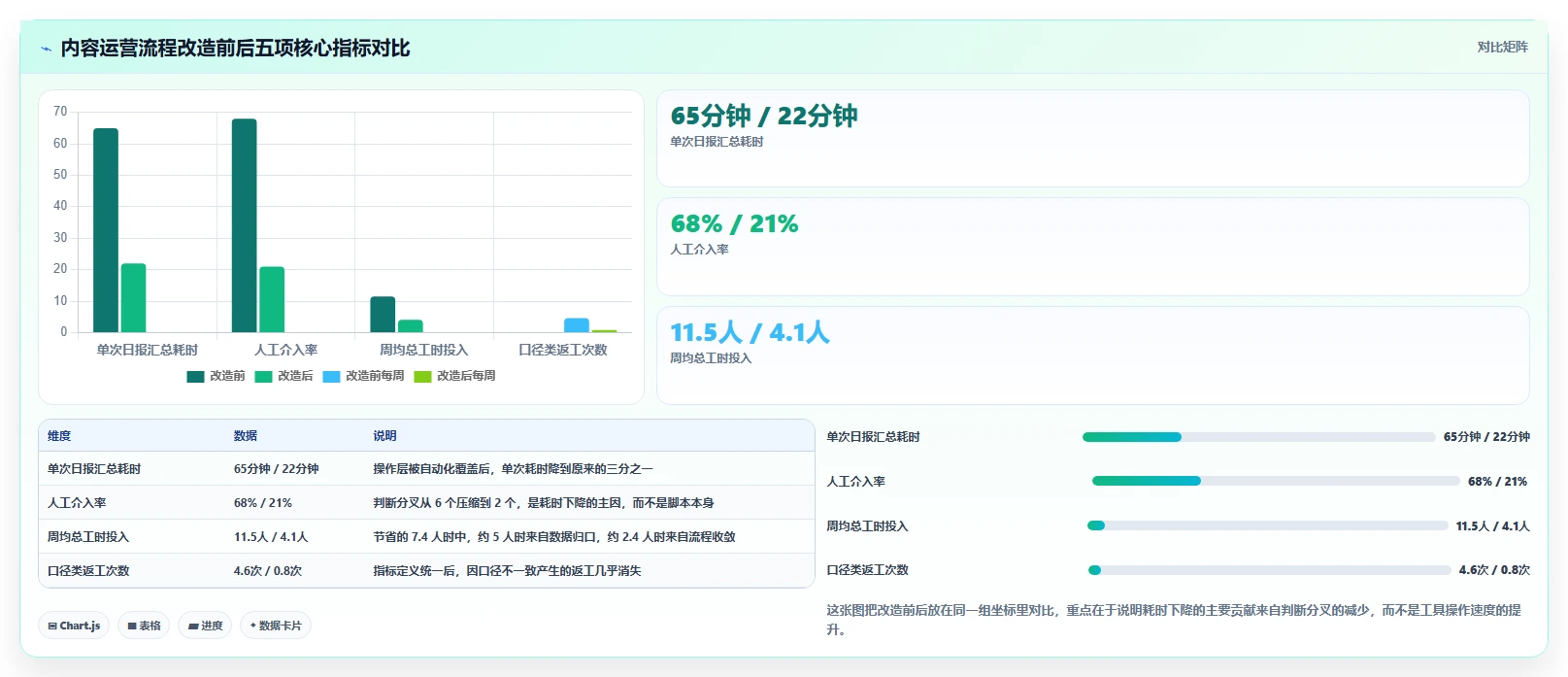
Task: Click the 维度 table column header
Action: click(59, 436)
